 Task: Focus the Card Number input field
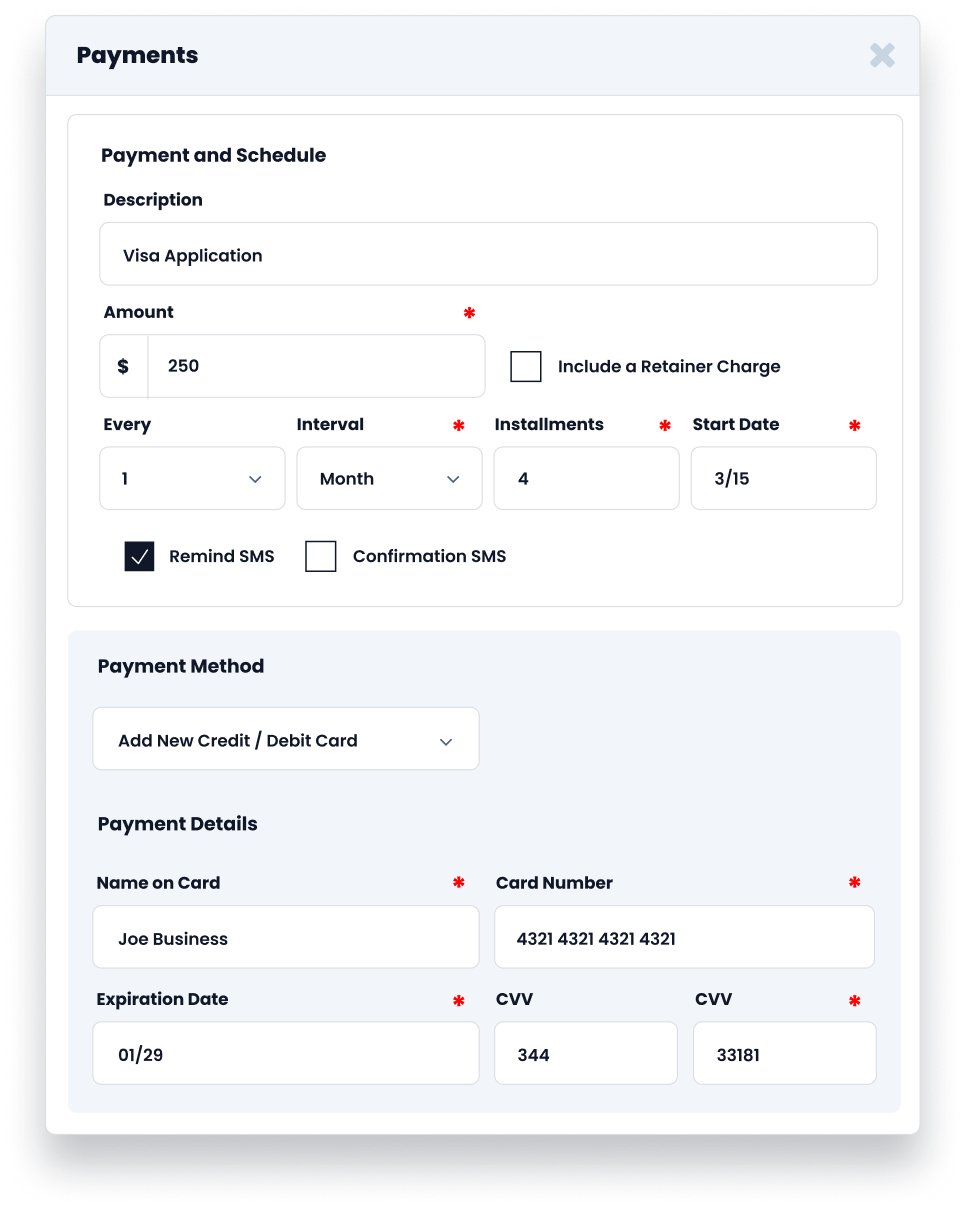click(x=684, y=938)
